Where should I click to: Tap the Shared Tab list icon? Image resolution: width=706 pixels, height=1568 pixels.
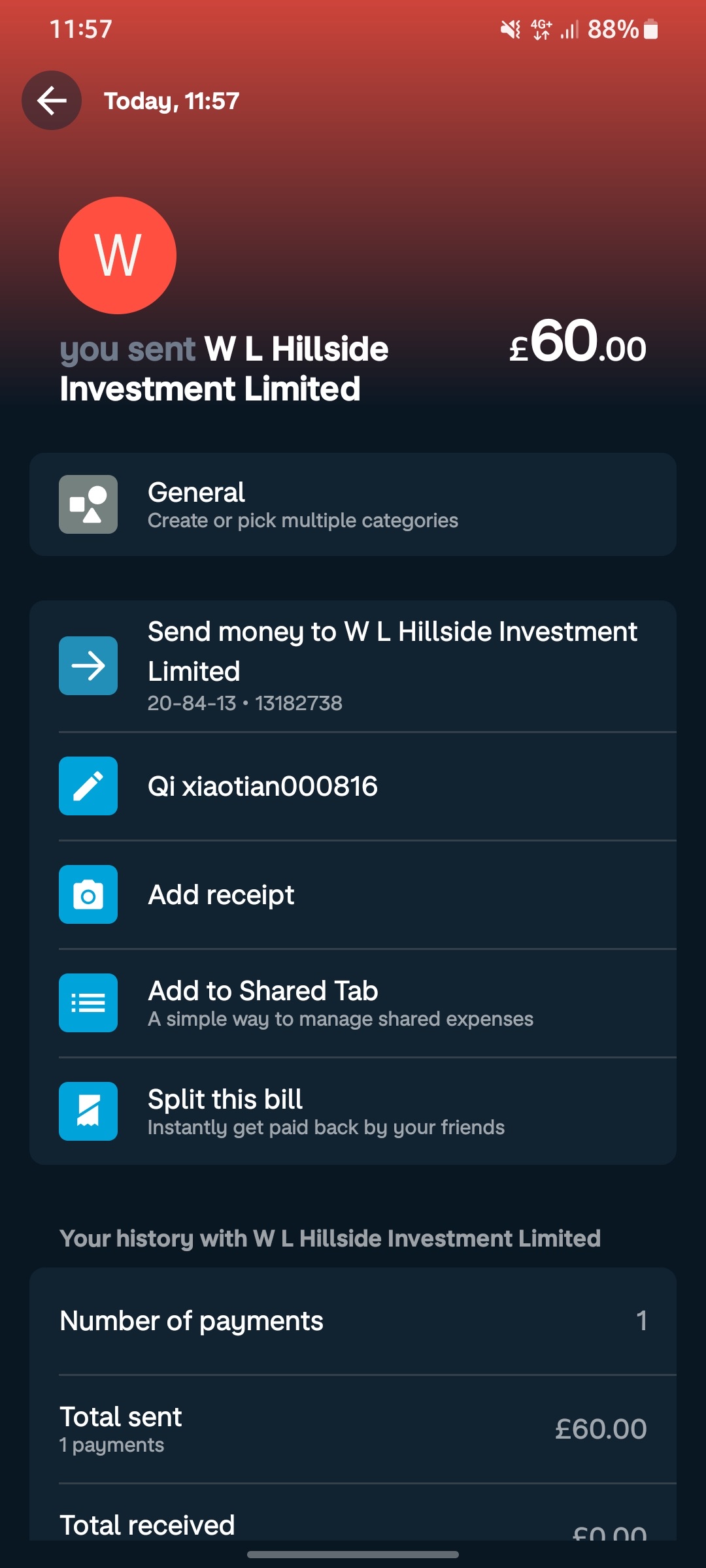click(x=88, y=1003)
